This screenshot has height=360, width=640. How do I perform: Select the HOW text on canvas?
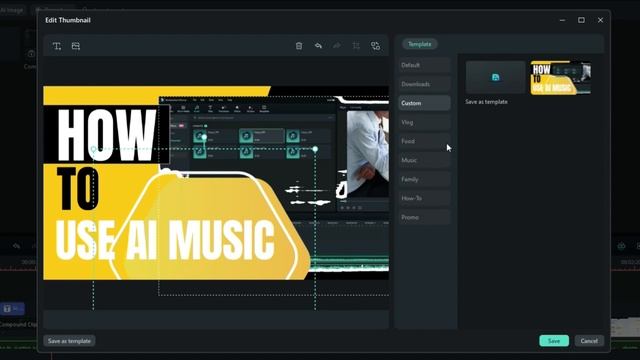click(107, 135)
